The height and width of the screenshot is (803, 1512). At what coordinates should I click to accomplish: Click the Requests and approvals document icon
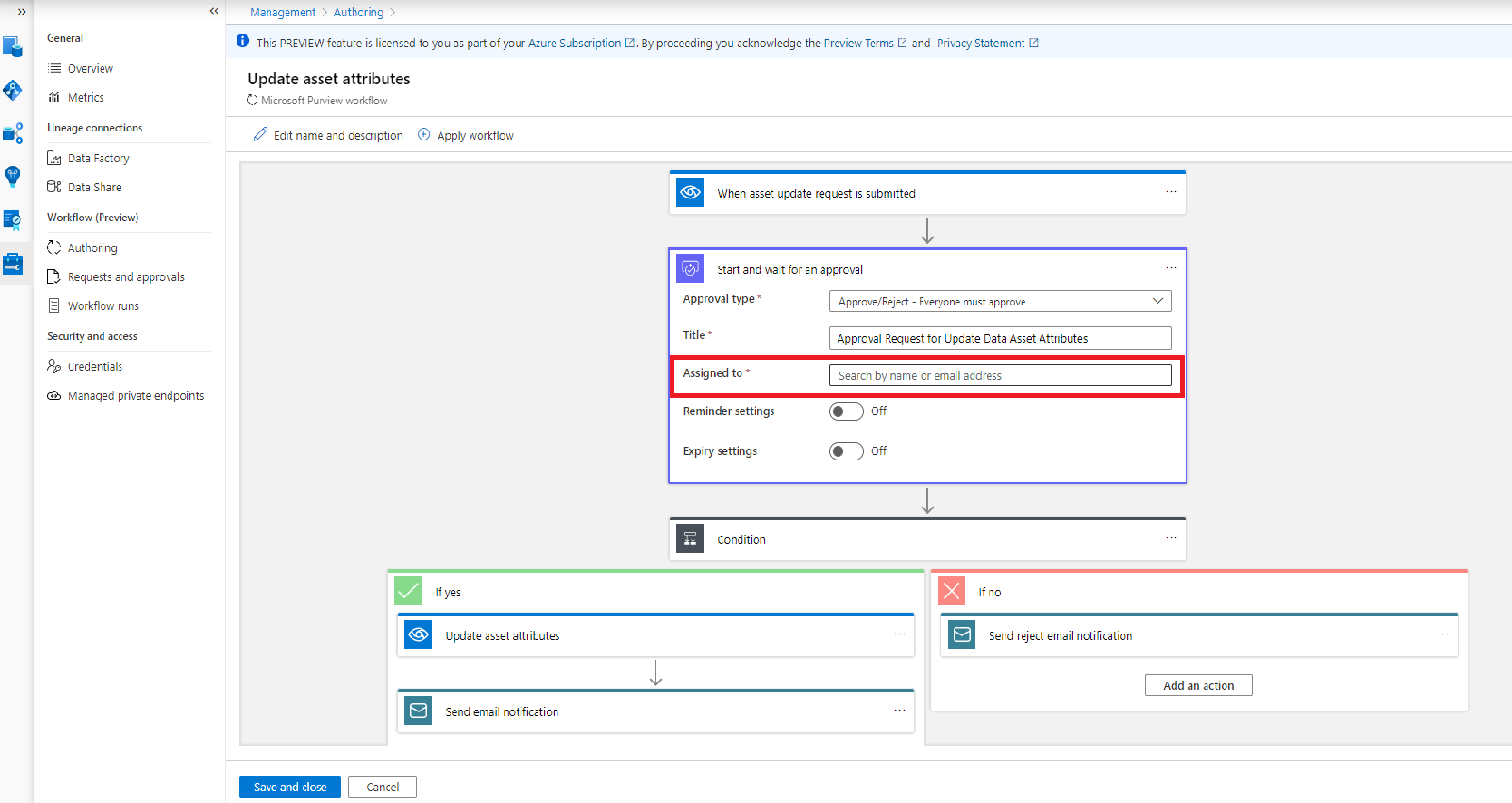click(53, 276)
